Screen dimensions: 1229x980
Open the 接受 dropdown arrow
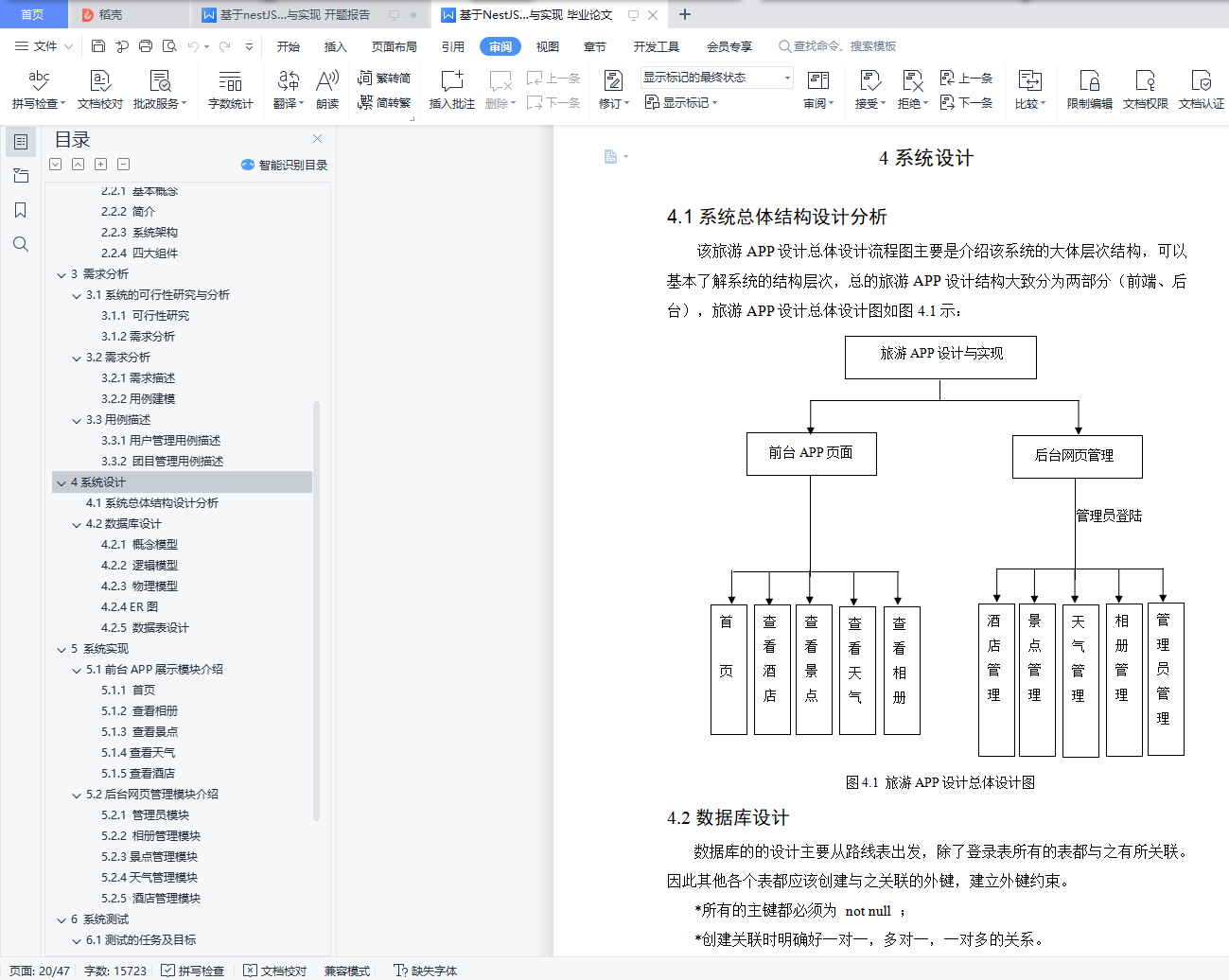pos(884,104)
